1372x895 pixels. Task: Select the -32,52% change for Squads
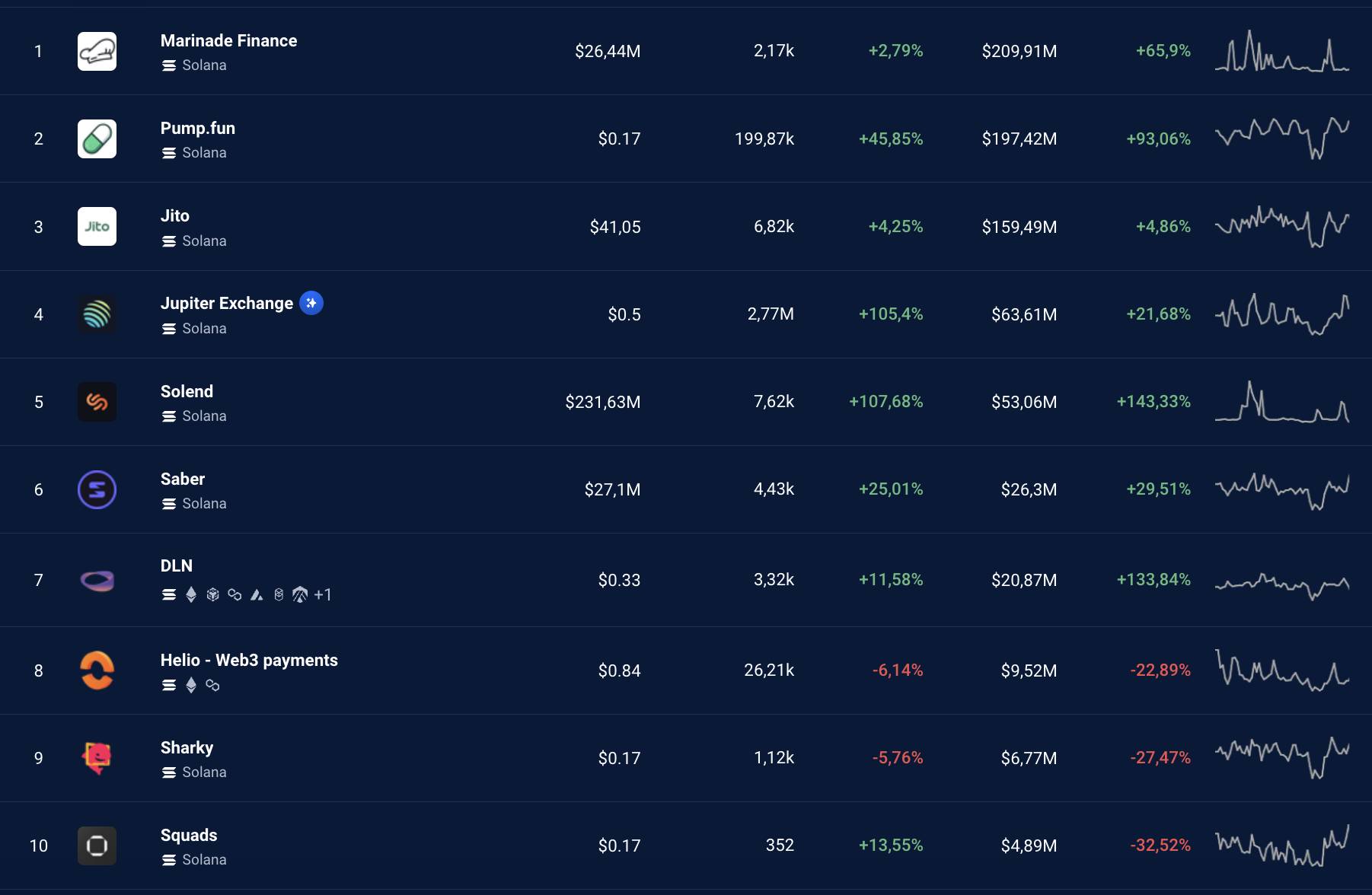pyautogui.click(x=1160, y=845)
